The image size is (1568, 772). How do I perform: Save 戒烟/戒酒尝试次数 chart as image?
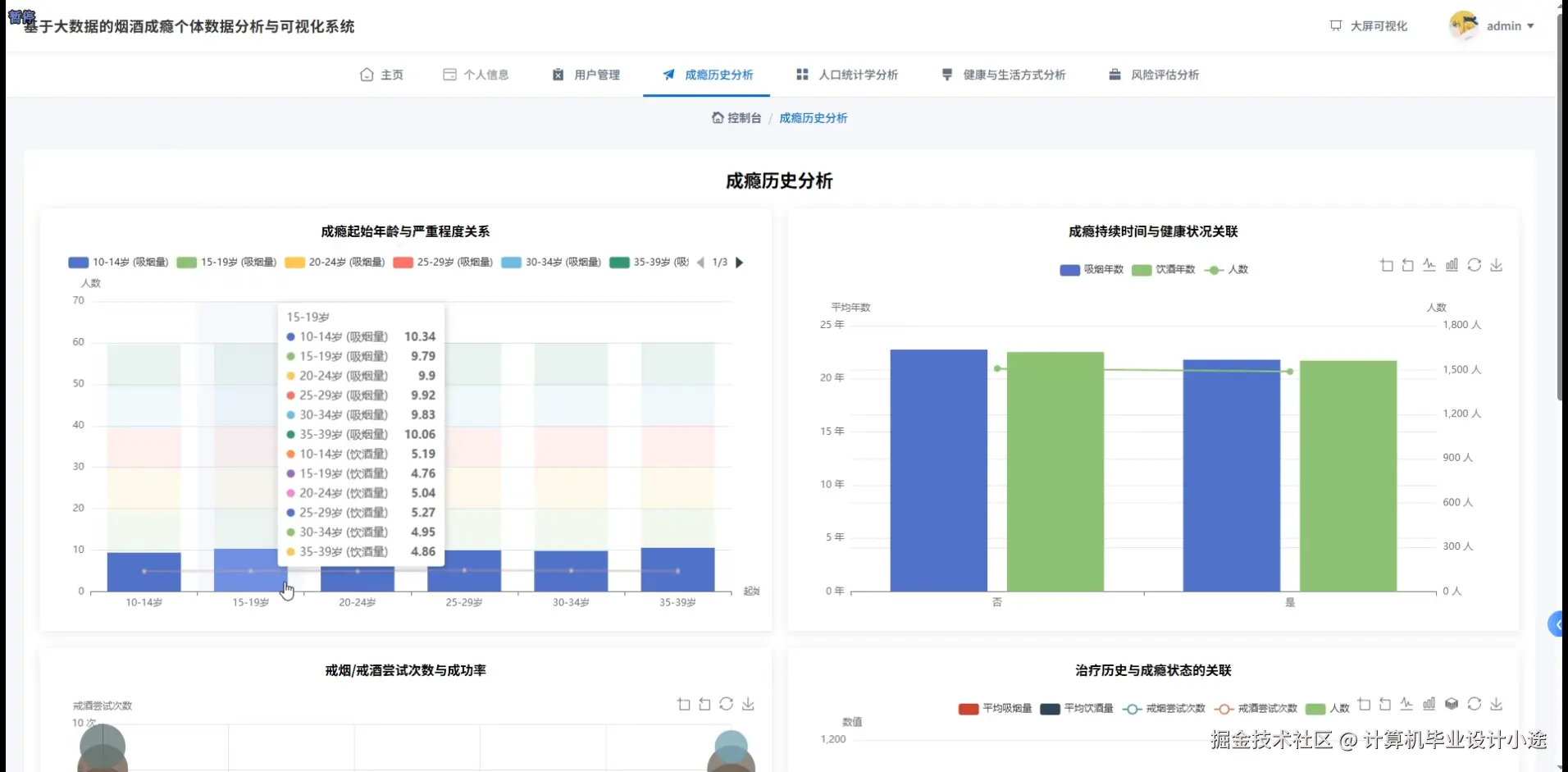748,704
